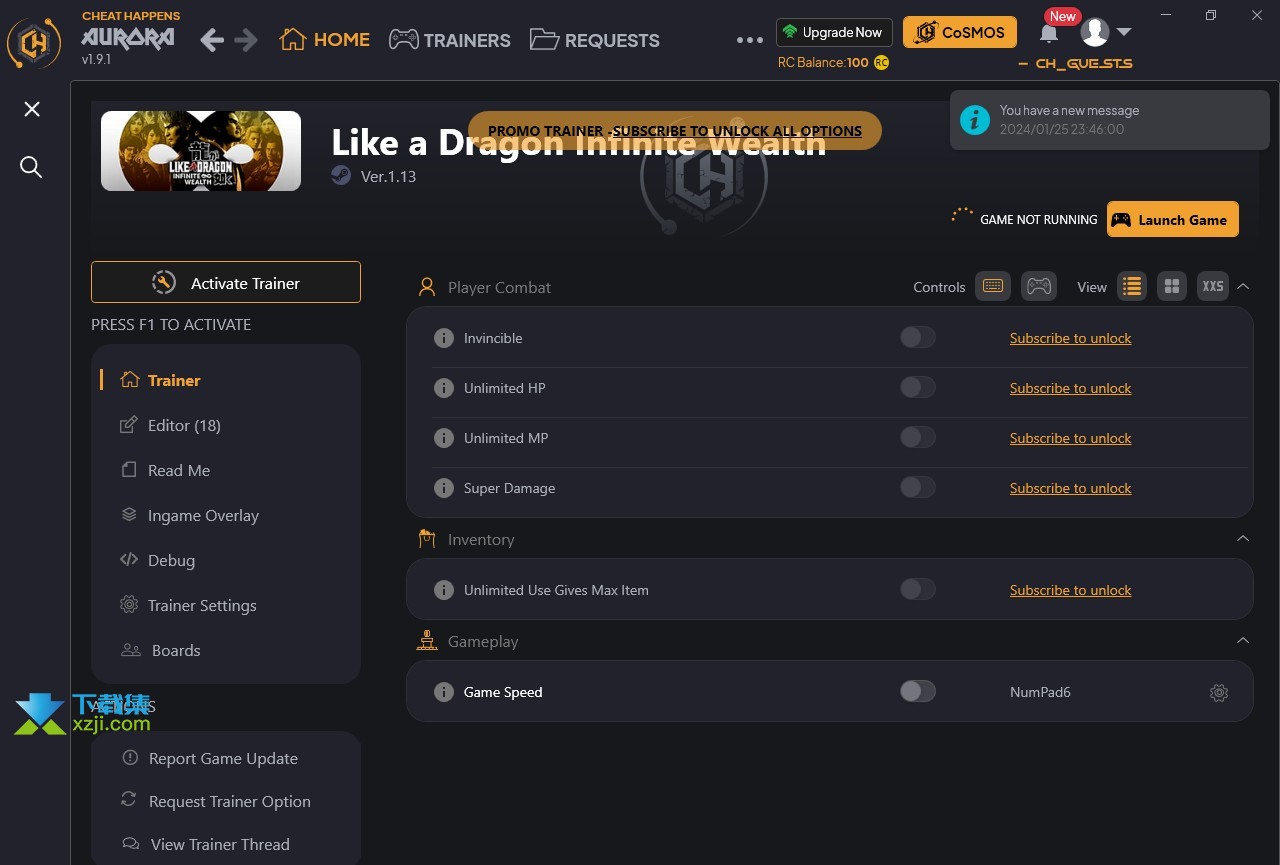Open the REQUESTS tab
Screen dimensions: 1280x865
point(595,40)
